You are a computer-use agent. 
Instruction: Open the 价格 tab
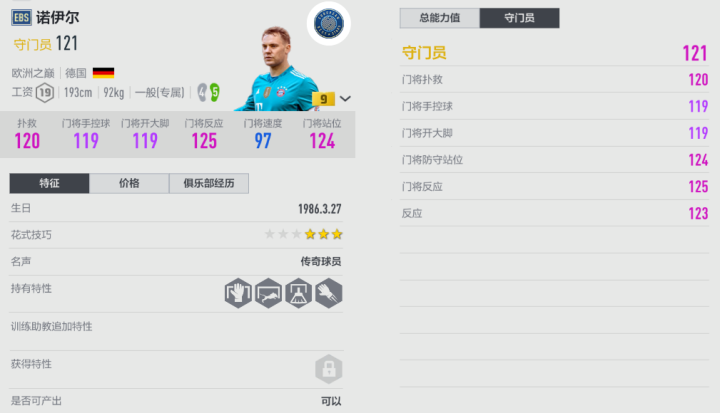[x=129, y=183]
